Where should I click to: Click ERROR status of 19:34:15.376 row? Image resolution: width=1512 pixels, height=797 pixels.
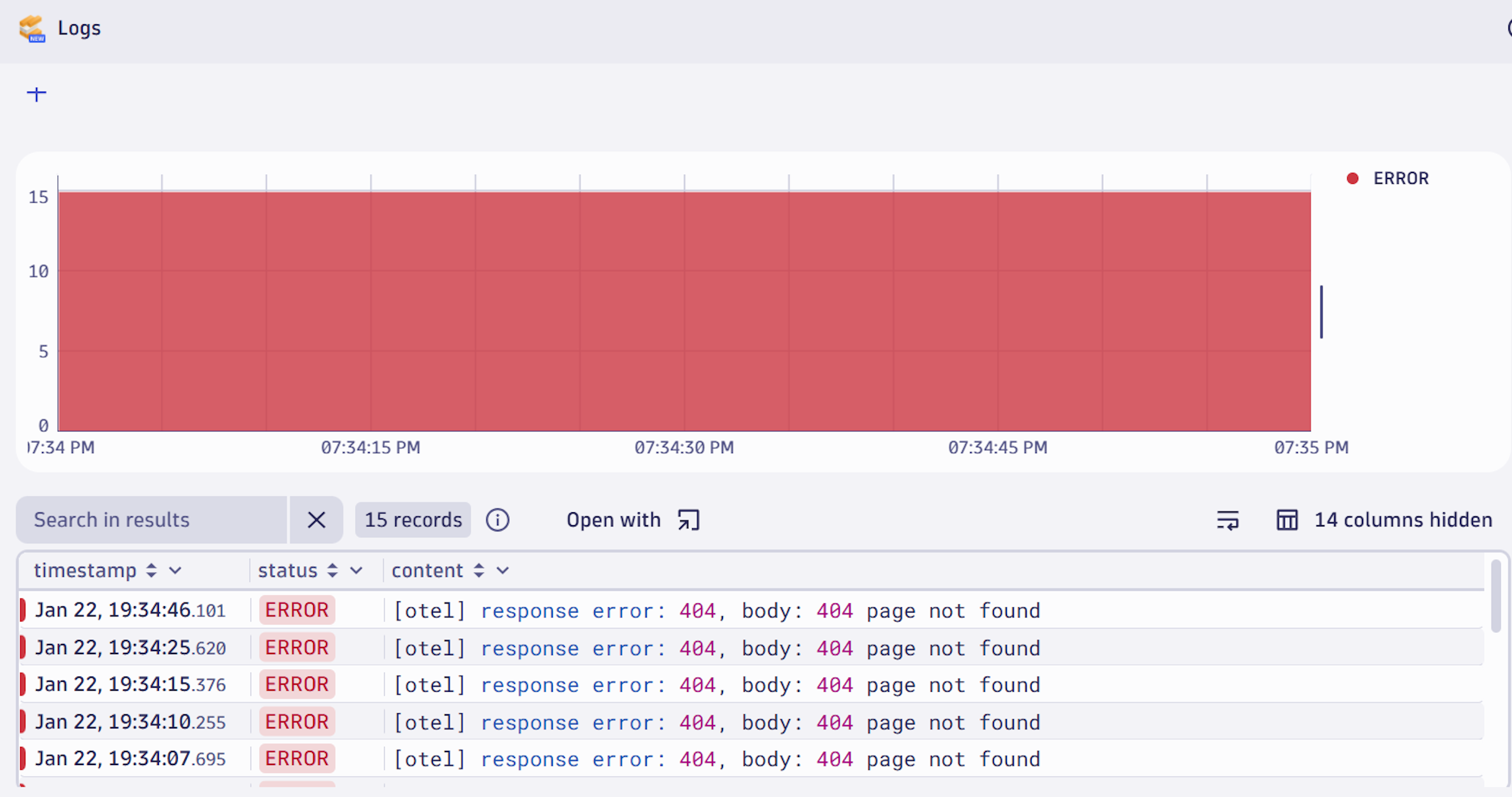(296, 684)
